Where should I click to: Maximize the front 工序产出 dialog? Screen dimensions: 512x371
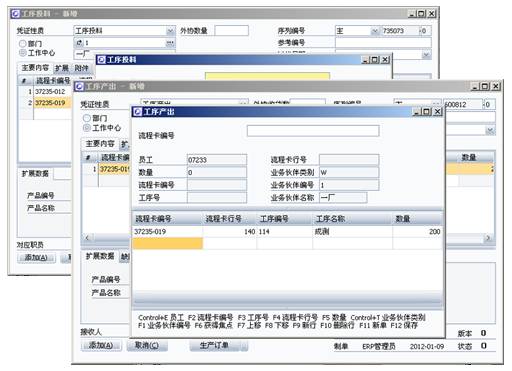[x=427, y=112]
